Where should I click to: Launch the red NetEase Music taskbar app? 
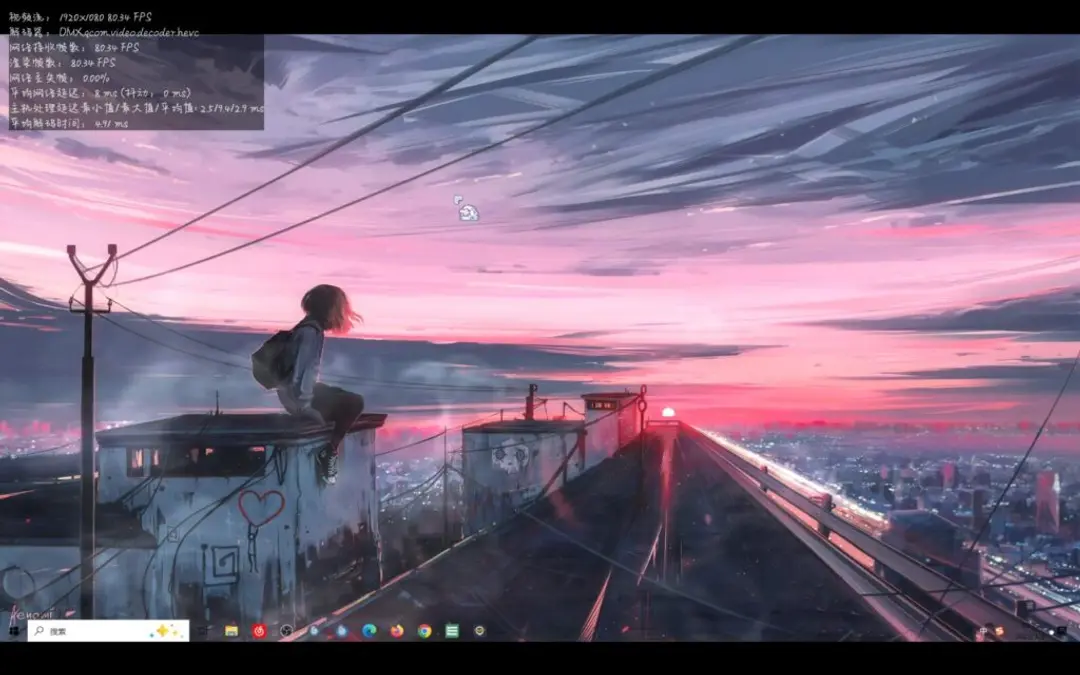pyautogui.click(x=259, y=630)
